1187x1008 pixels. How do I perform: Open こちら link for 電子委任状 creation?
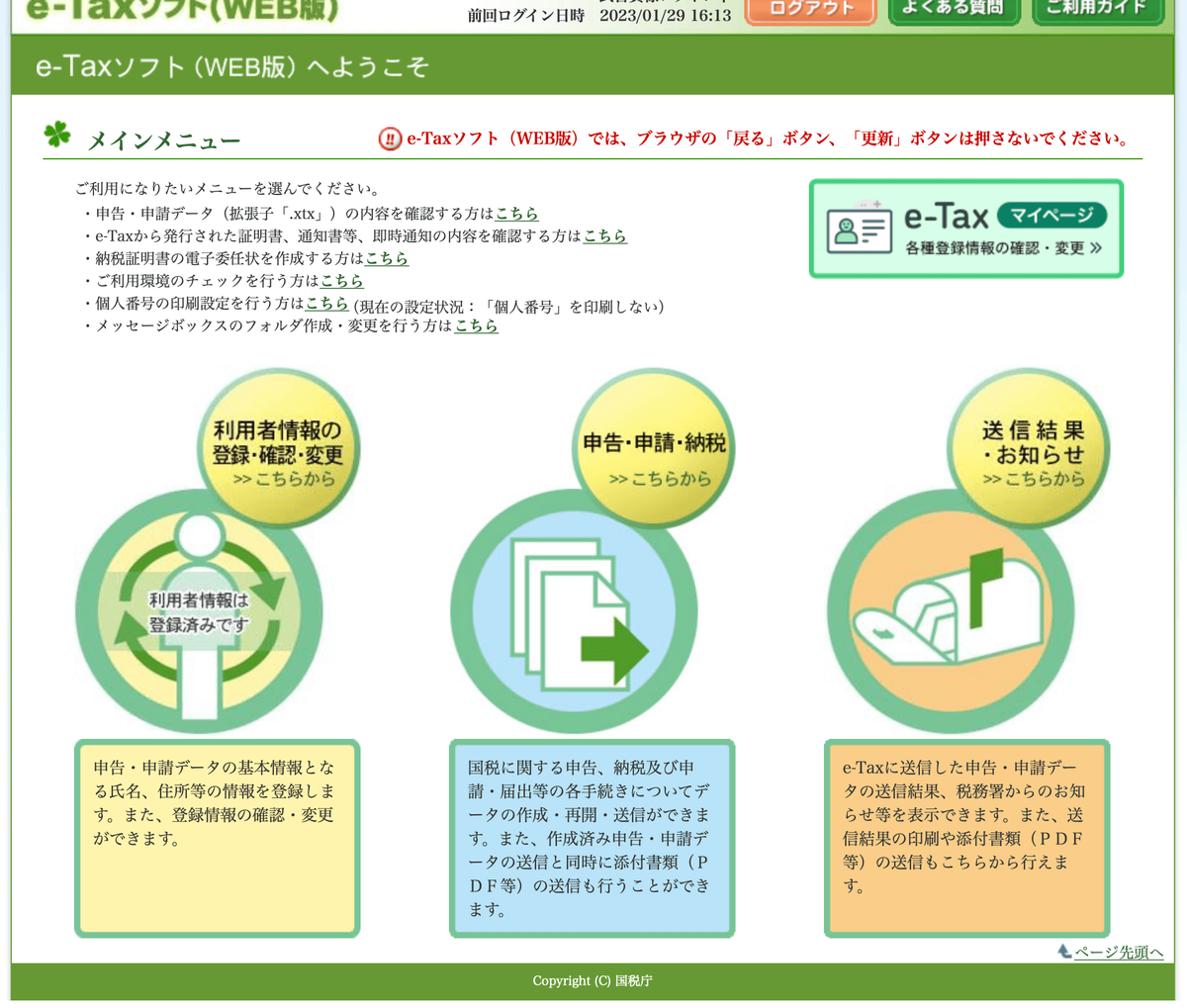pos(387,258)
